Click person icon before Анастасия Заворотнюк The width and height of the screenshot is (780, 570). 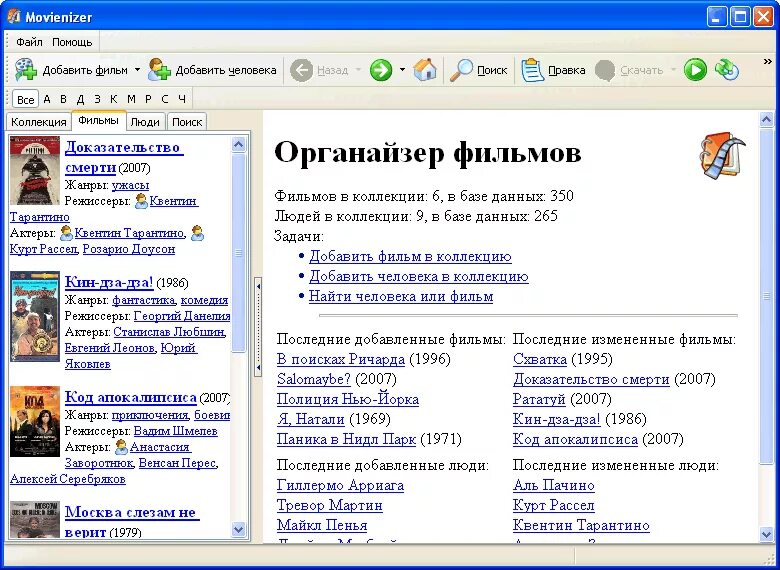(121, 447)
